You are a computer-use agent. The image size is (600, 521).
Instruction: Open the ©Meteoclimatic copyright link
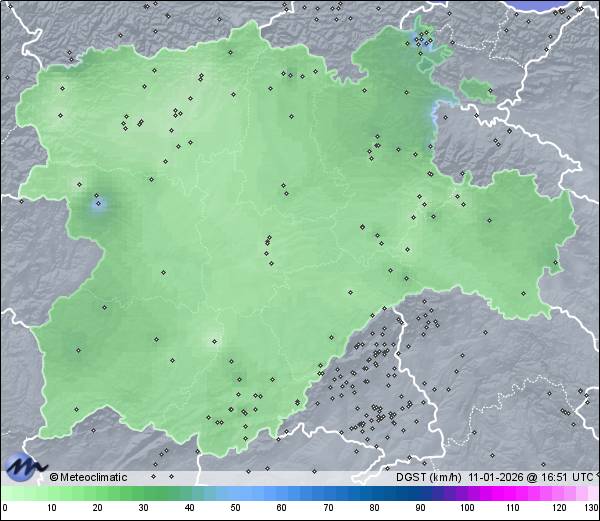pos(88,477)
